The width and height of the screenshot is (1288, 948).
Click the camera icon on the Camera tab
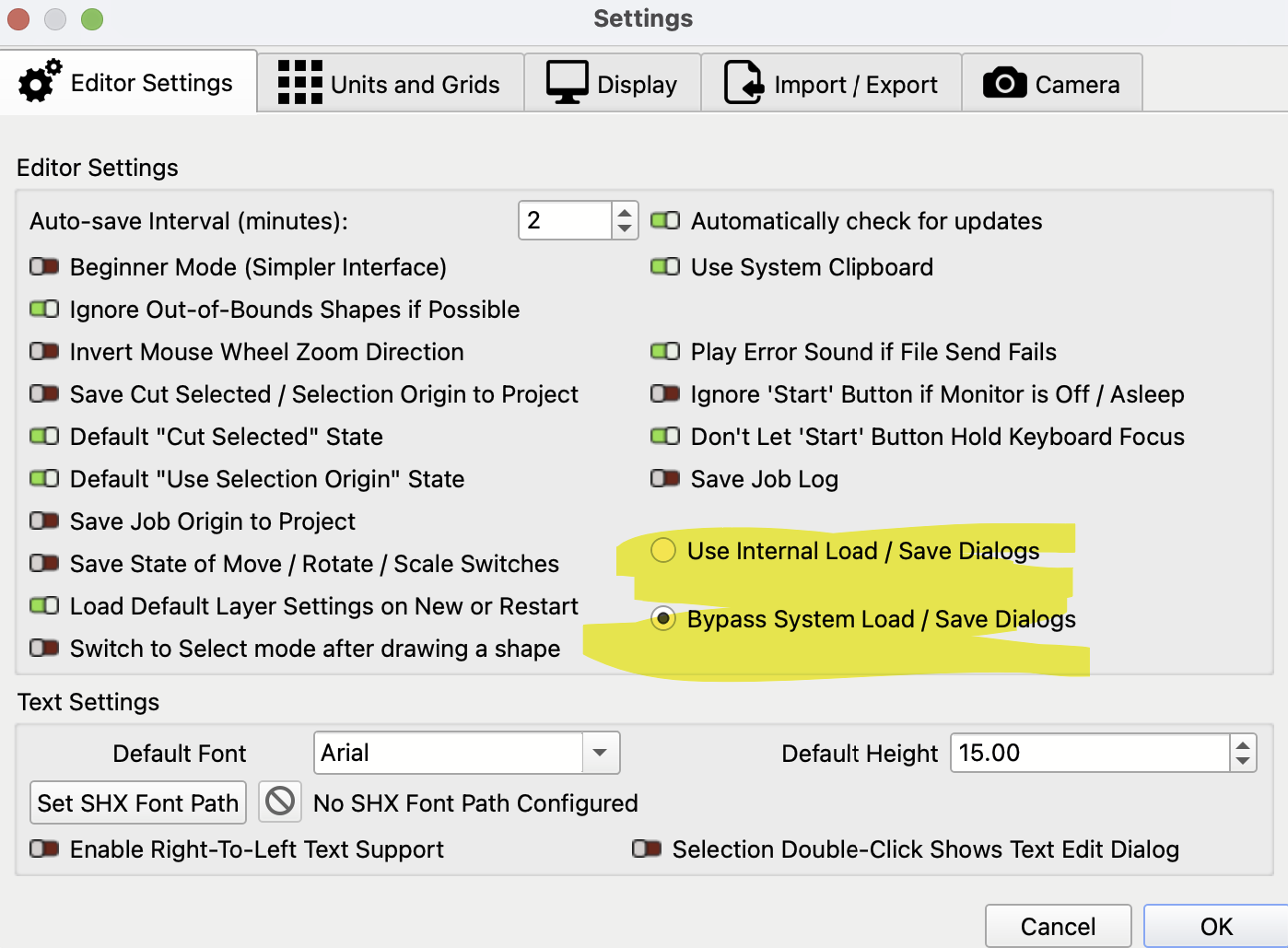pos(1004,83)
